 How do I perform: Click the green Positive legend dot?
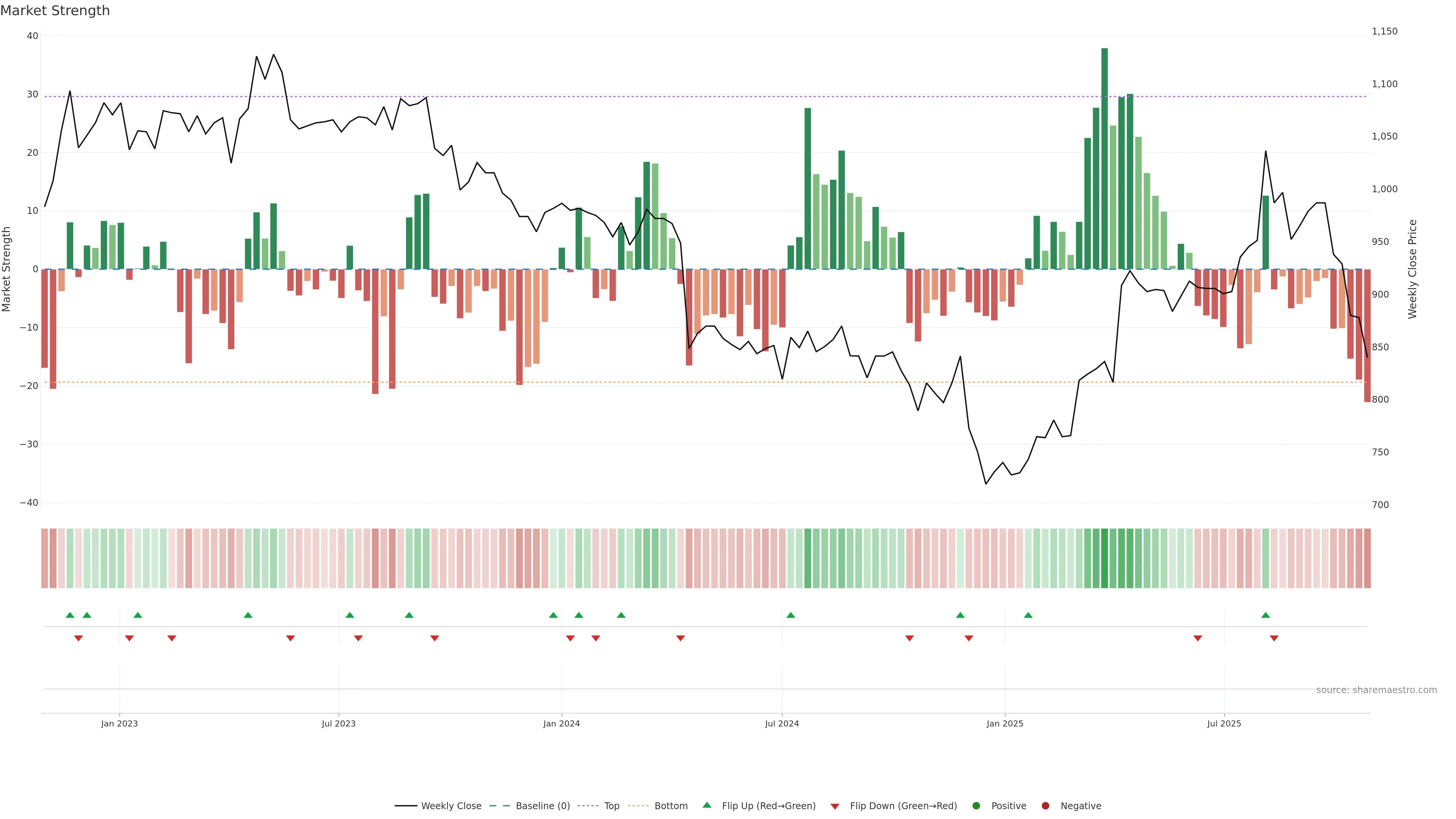click(976, 806)
